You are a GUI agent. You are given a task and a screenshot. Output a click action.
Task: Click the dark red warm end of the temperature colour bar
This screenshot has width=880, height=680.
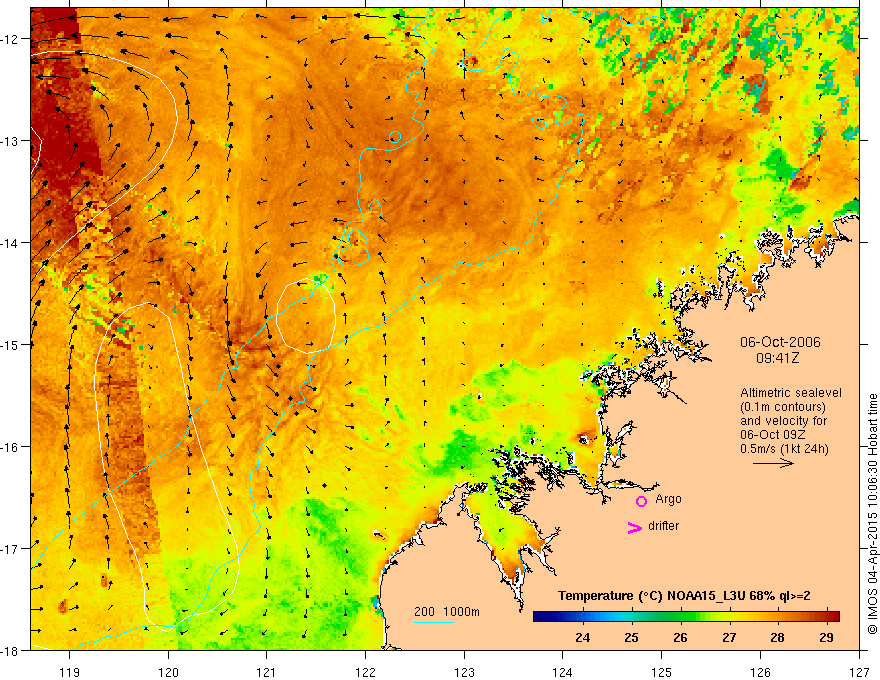tap(832, 617)
